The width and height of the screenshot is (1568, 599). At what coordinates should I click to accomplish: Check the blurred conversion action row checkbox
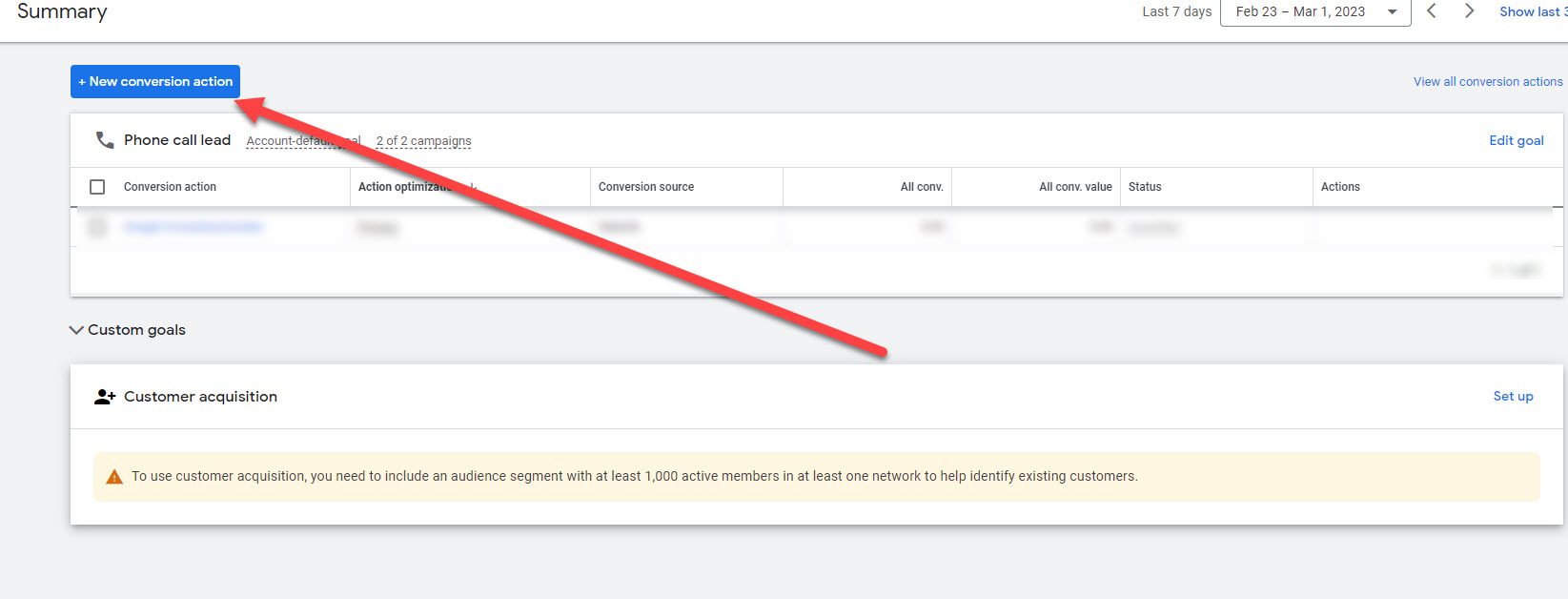(x=97, y=227)
